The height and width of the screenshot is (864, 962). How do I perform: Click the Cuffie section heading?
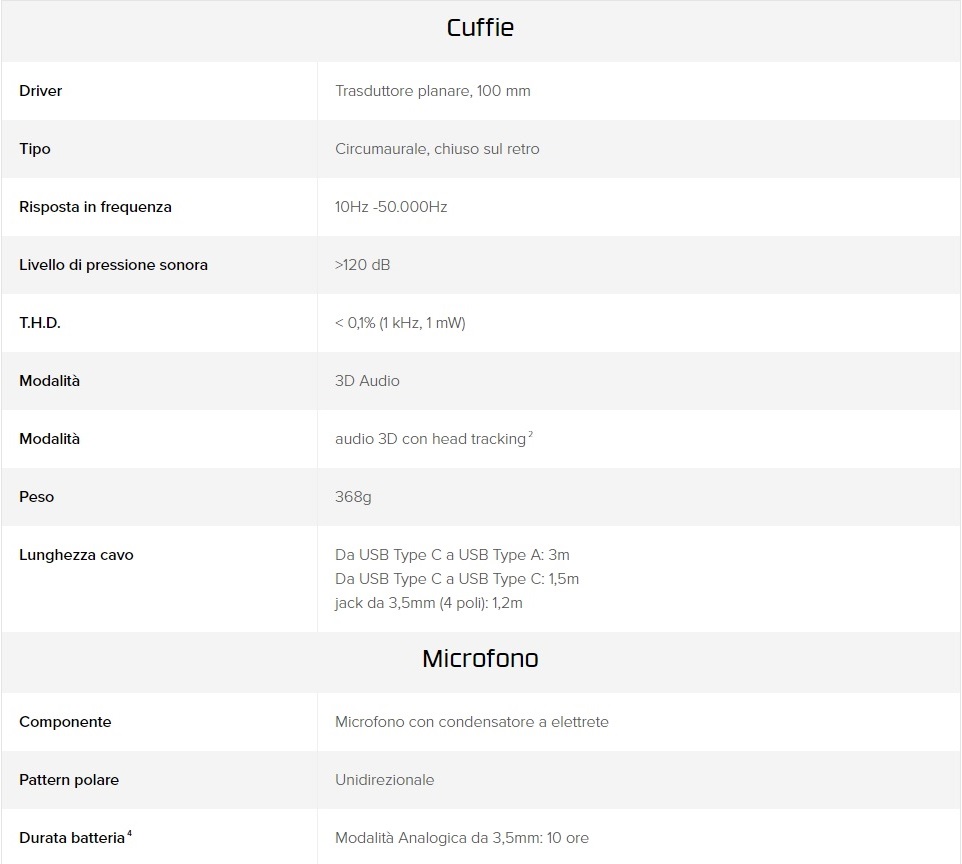(480, 28)
